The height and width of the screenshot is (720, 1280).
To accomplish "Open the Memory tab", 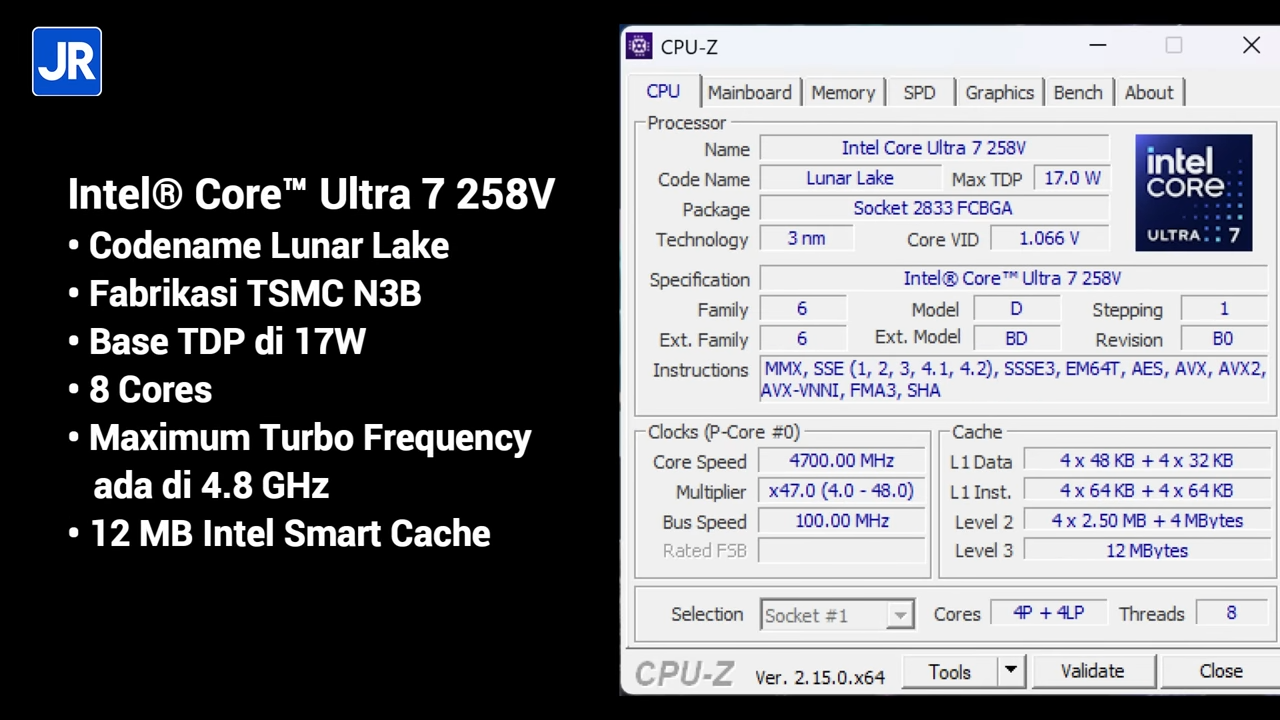I will click(843, 92).
